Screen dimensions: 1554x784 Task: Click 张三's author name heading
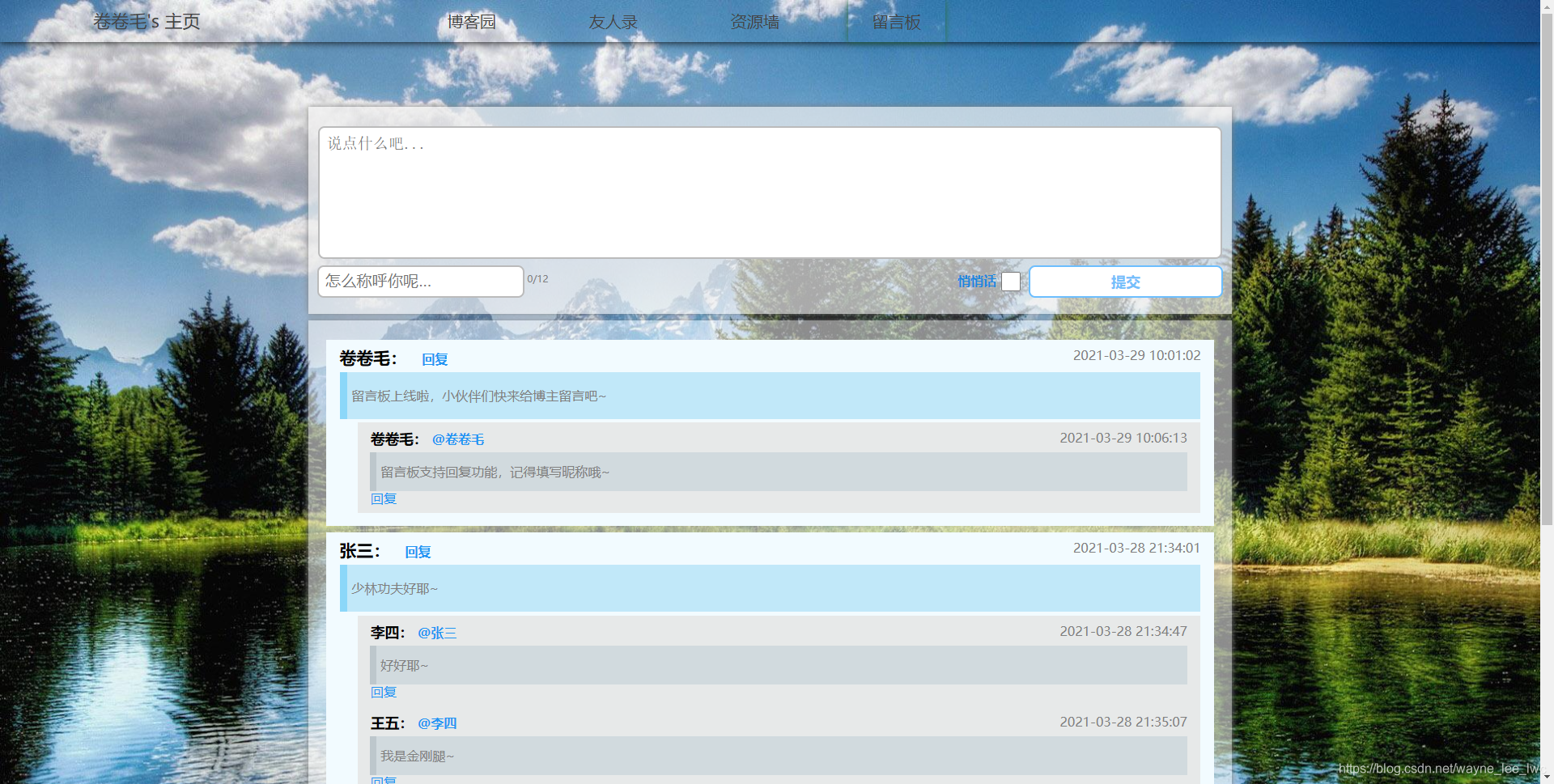[359, 551]
